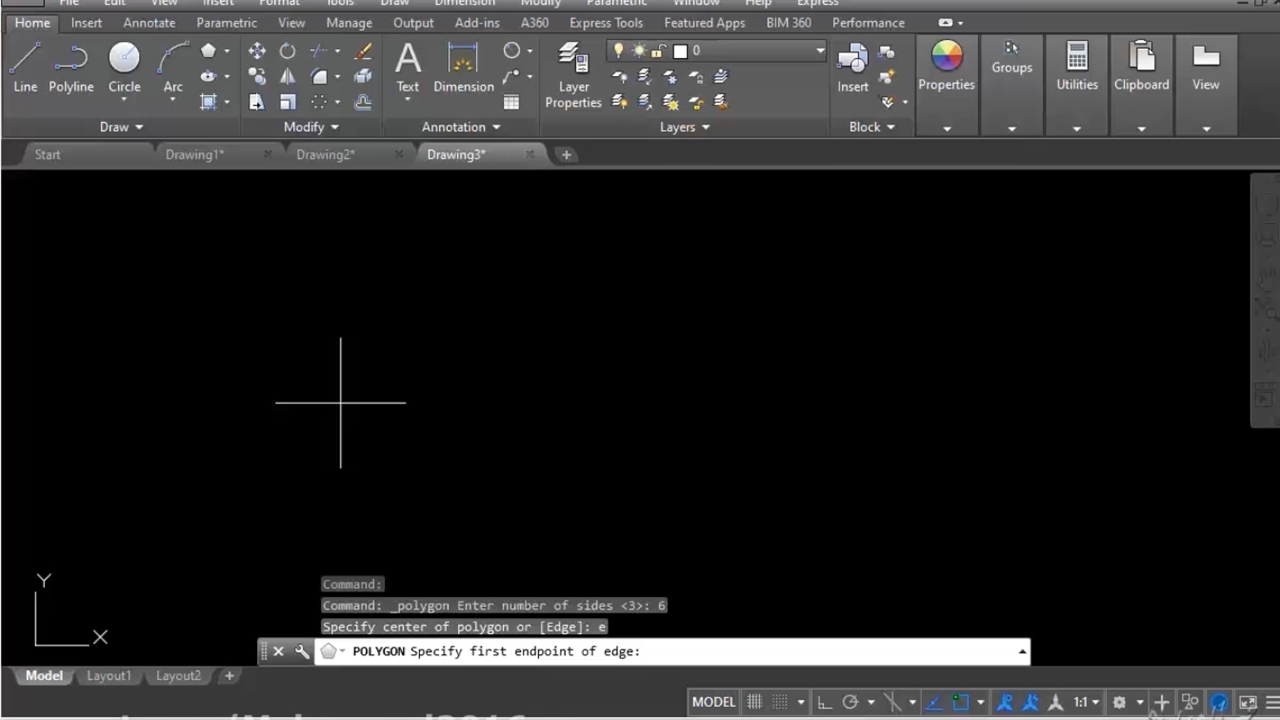Expand the Modify panel options
The image size is (1280, 720).
pos(311,127)
